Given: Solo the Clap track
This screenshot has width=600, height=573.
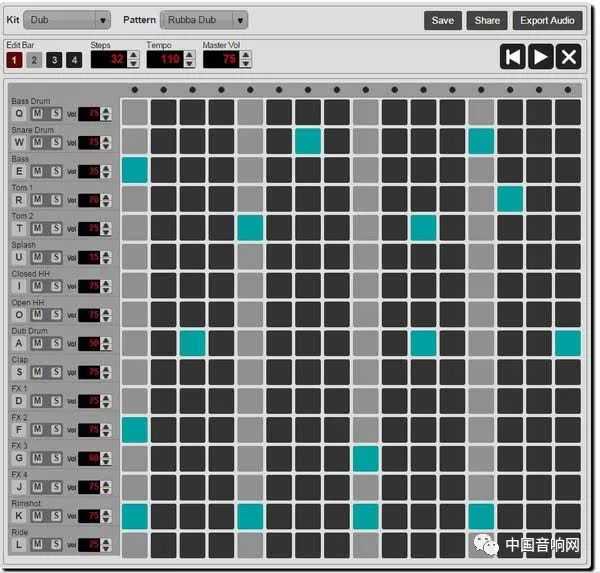Looking at the screenshot, I should click(56, 372).
